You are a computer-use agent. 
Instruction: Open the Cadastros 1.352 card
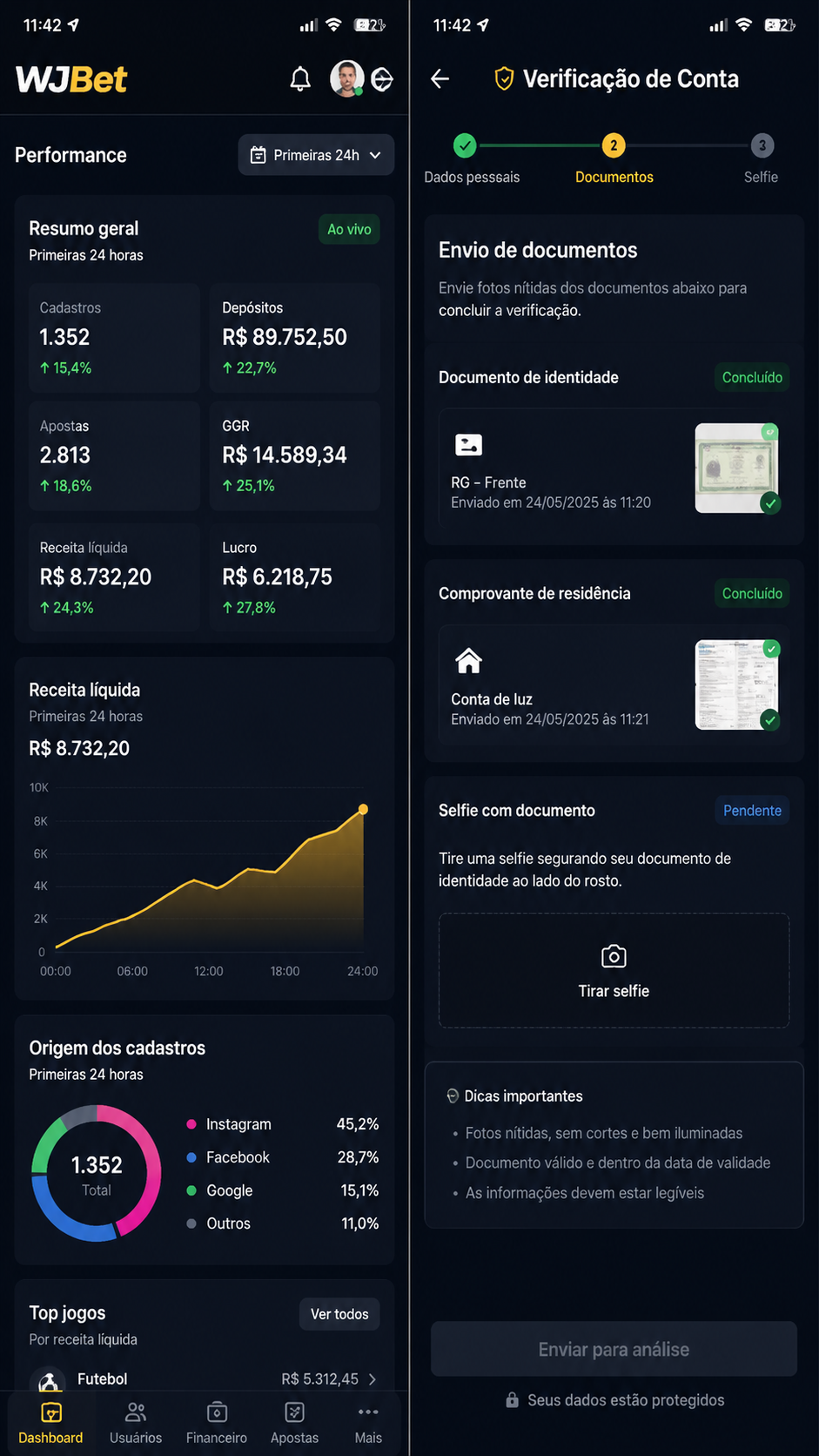(x=114, y=337)
